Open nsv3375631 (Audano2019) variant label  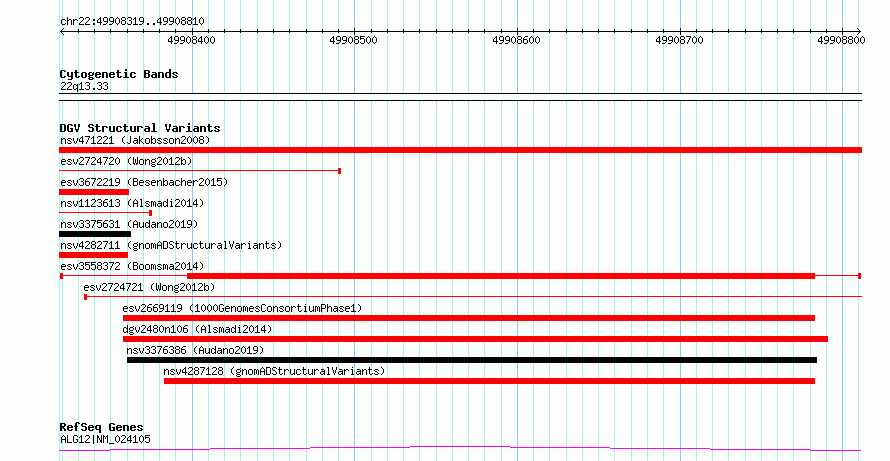129,224
